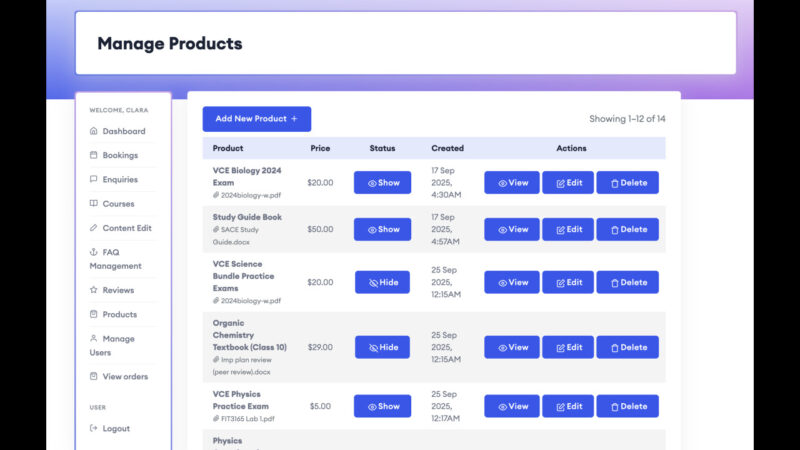Click the Study Guide Book title
Image resolution: width=800 pixels, height=450 pixels.
pos(247,217)
